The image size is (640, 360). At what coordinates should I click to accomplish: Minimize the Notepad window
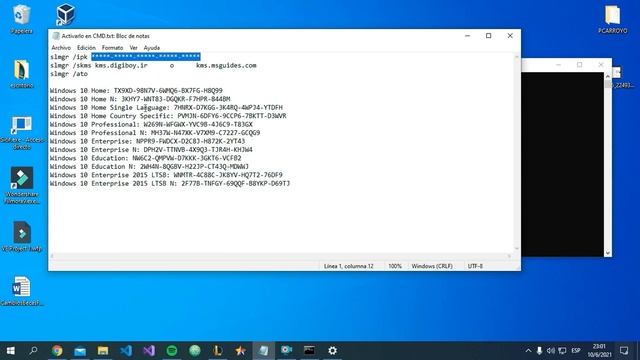tap(467, 36)
